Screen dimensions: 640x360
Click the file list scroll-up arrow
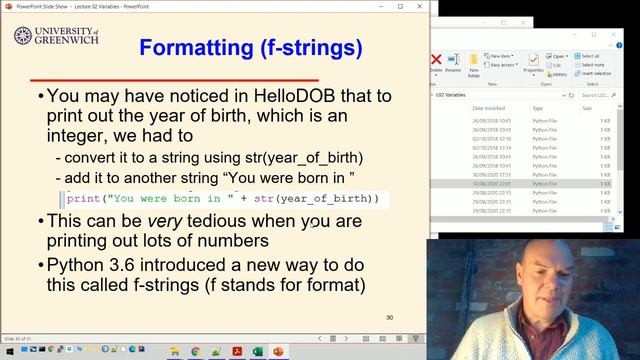point(620,107)
